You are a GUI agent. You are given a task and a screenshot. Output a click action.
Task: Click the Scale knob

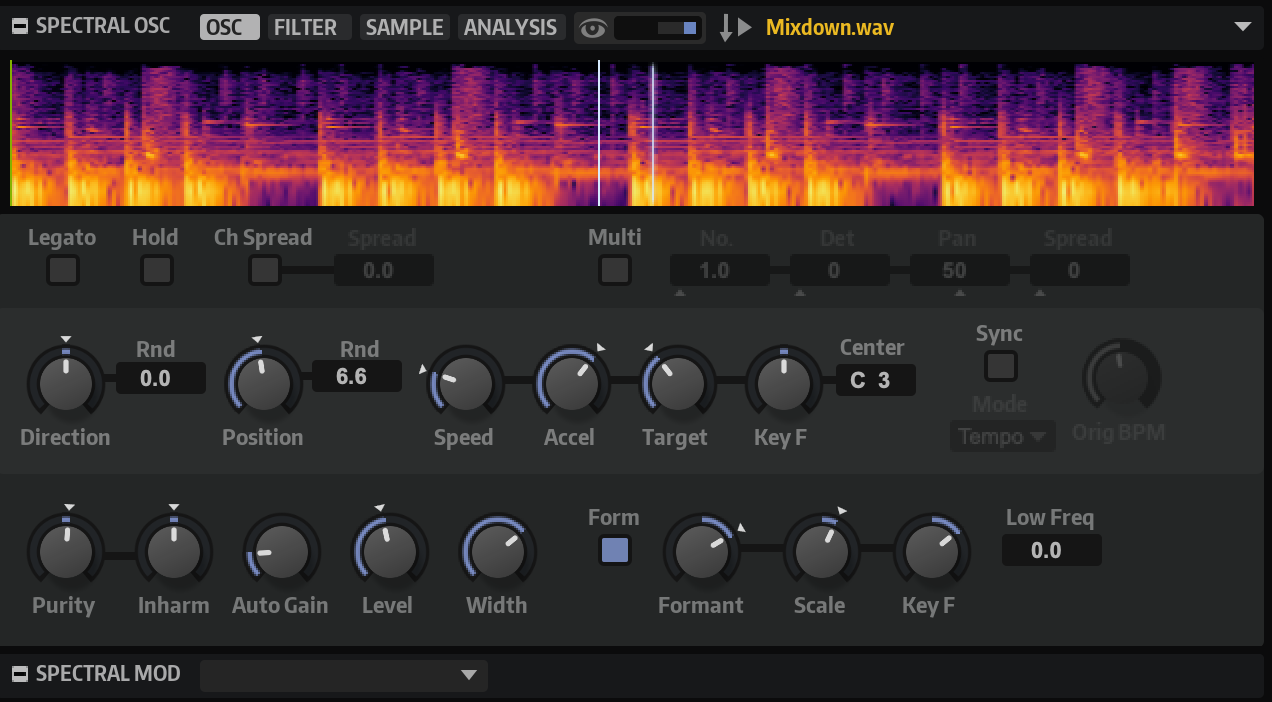(821, 551)
